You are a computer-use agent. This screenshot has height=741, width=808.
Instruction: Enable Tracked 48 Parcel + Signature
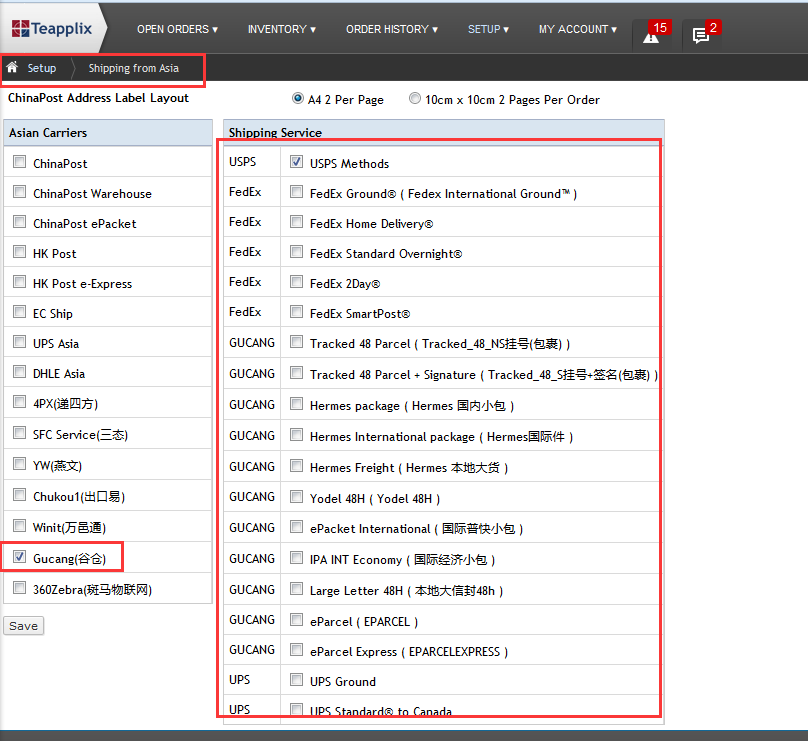pos(296,373)
